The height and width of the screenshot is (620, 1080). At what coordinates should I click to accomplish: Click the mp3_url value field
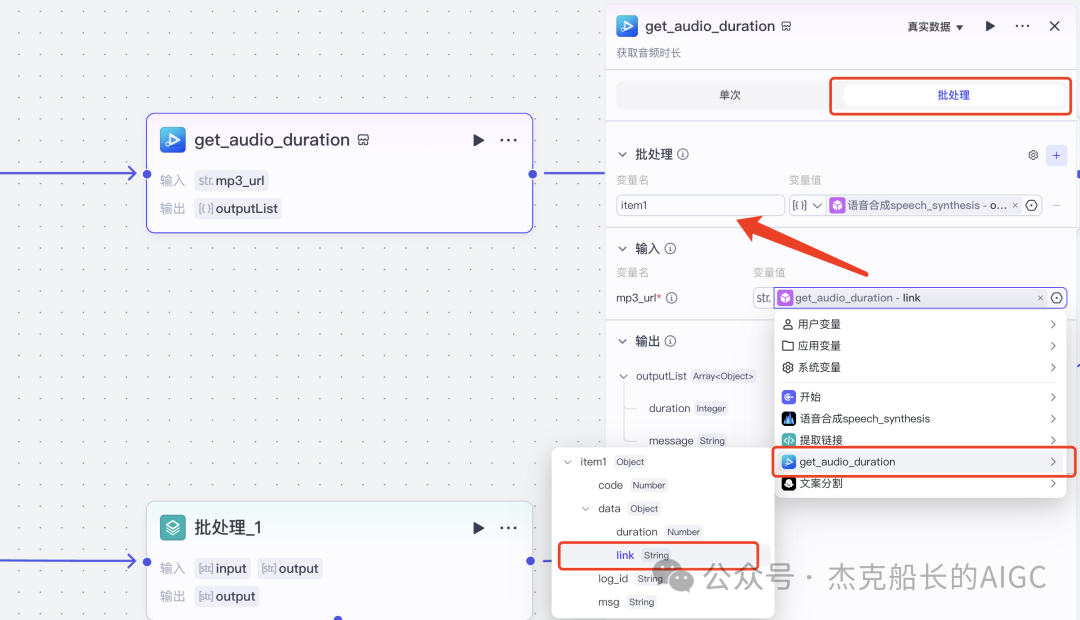click(x=909, y=298)
